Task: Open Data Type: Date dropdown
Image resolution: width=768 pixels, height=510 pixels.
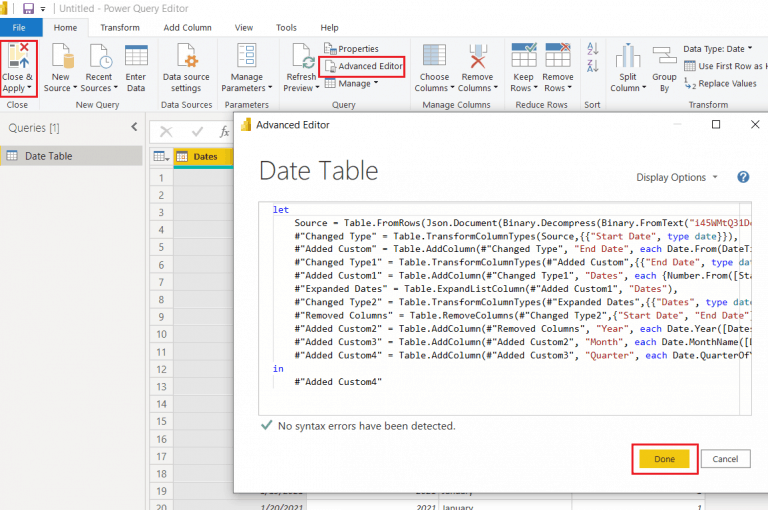Action: 718,49
